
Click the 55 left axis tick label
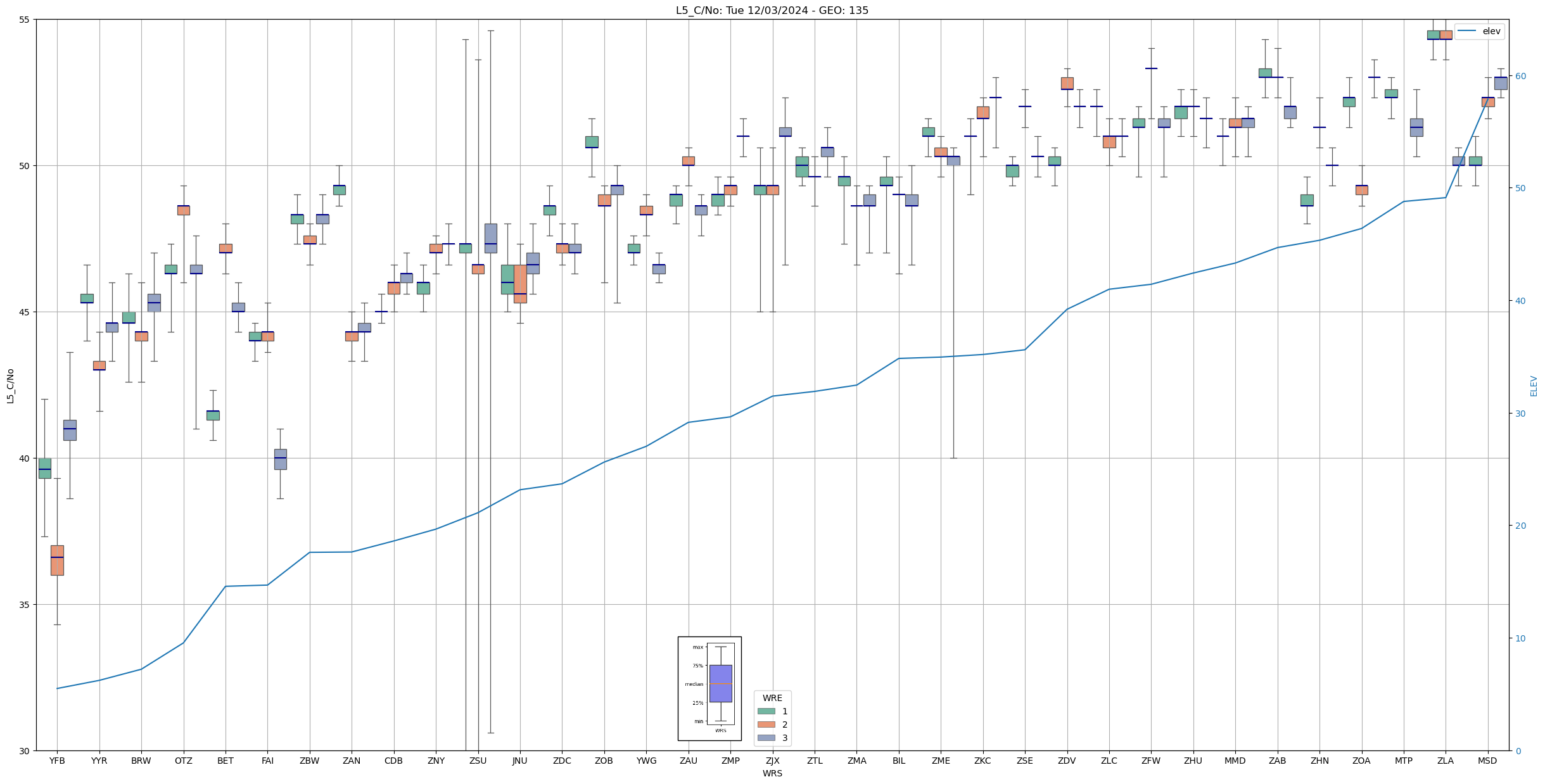tap(24, 20)
